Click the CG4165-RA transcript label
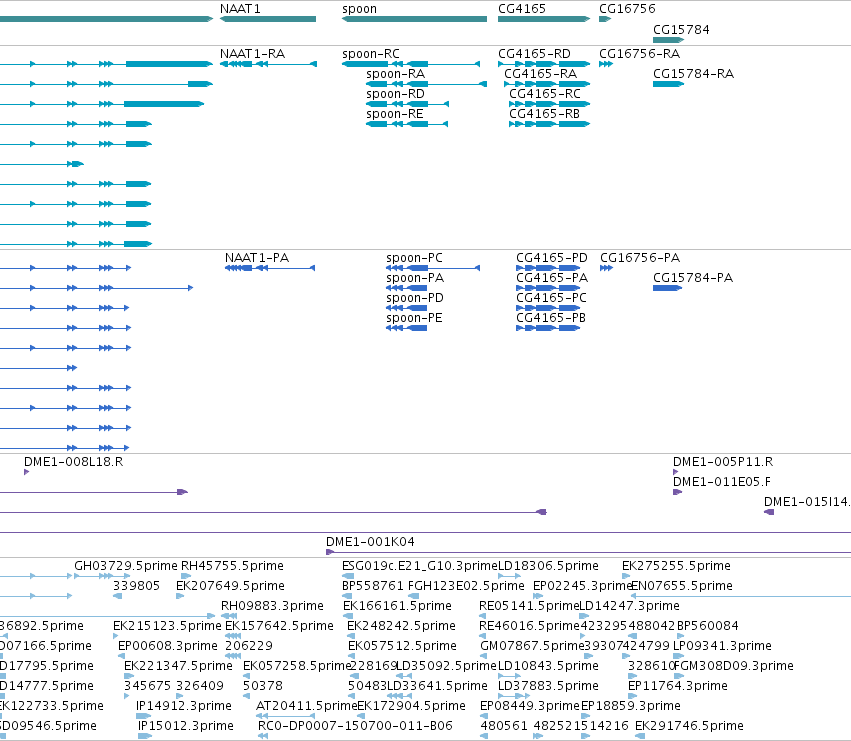Viewport: 851px width, 741px height. (540, 74)
